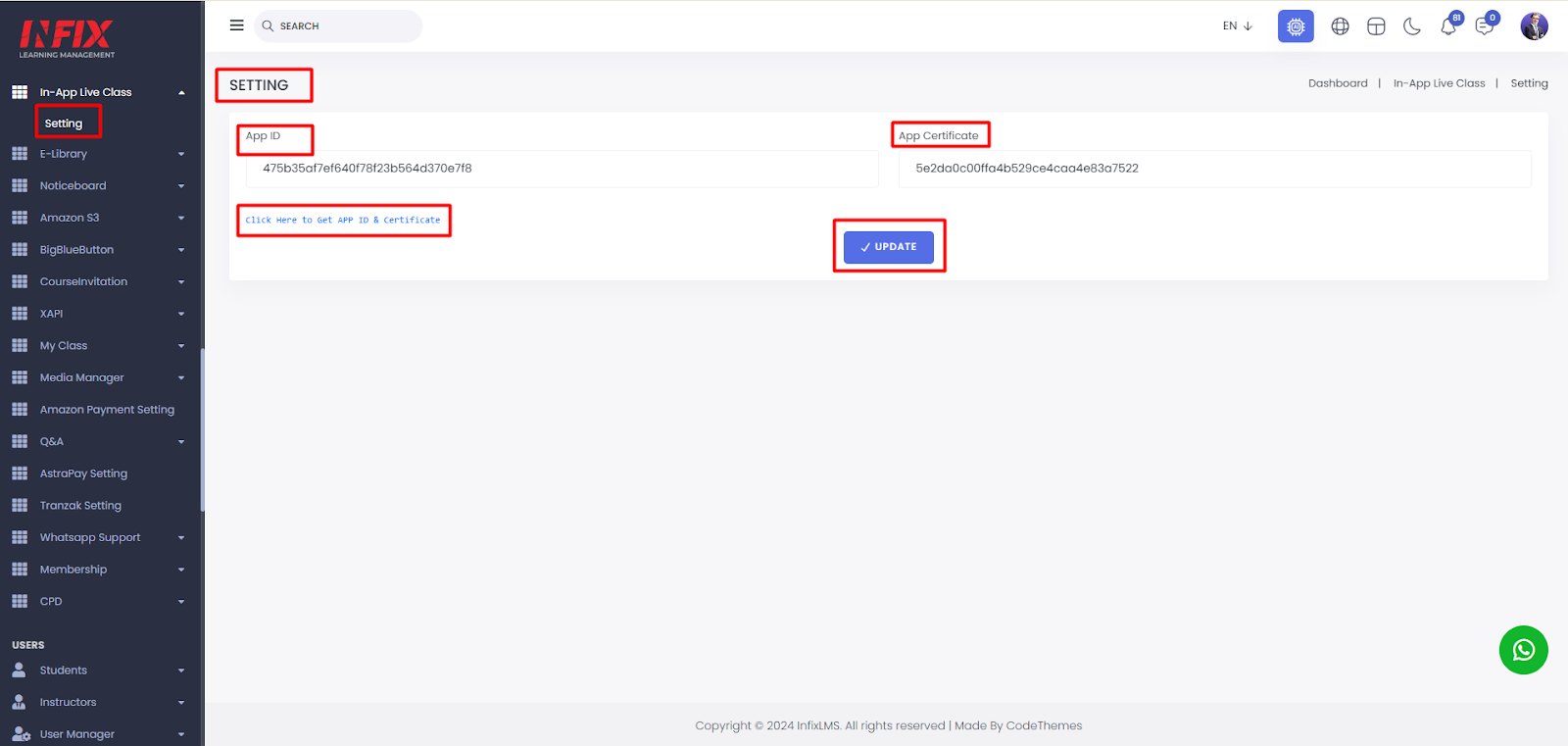This screenshot has width=1568, height=746.
Task: Click the copyright footer text
Action: pos(889,725)
